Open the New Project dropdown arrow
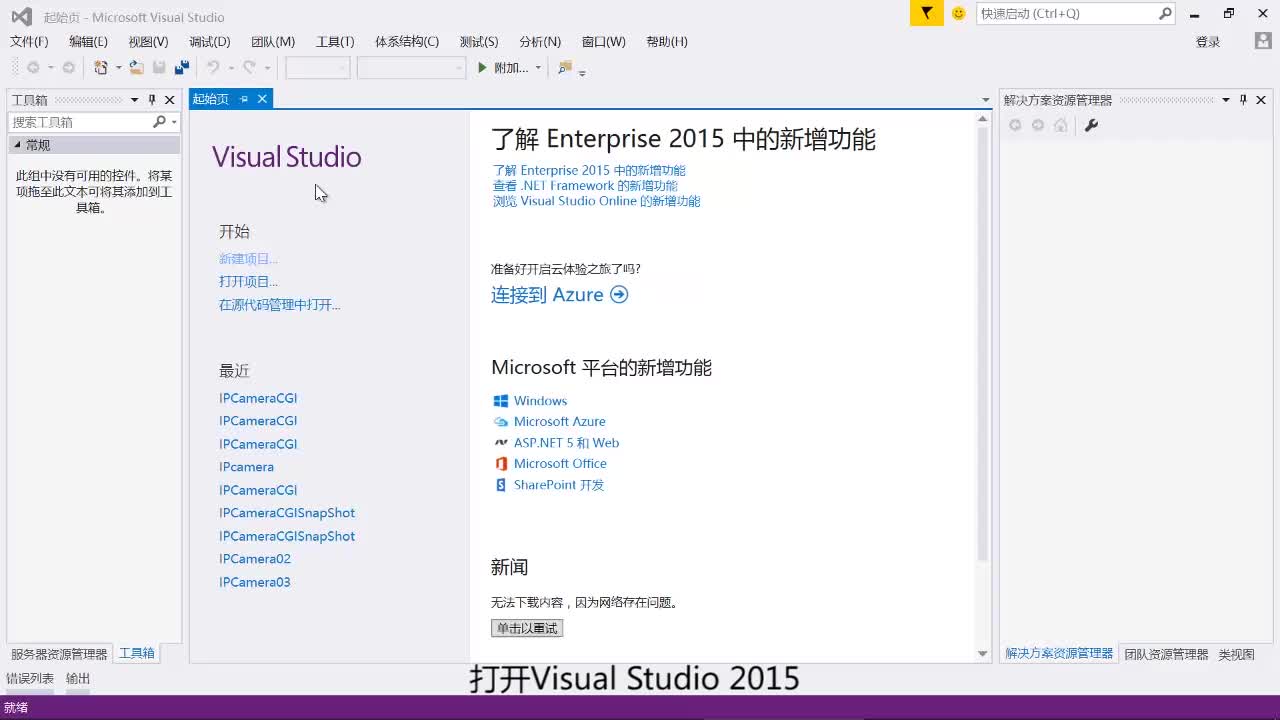1280x720 pixels. (118, 68)
